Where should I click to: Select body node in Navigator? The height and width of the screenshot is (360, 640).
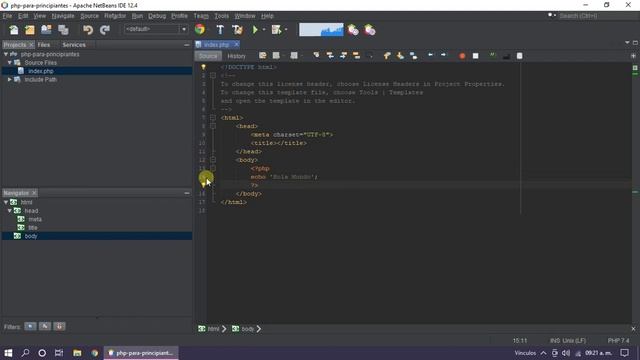click(x=31, y=236)
